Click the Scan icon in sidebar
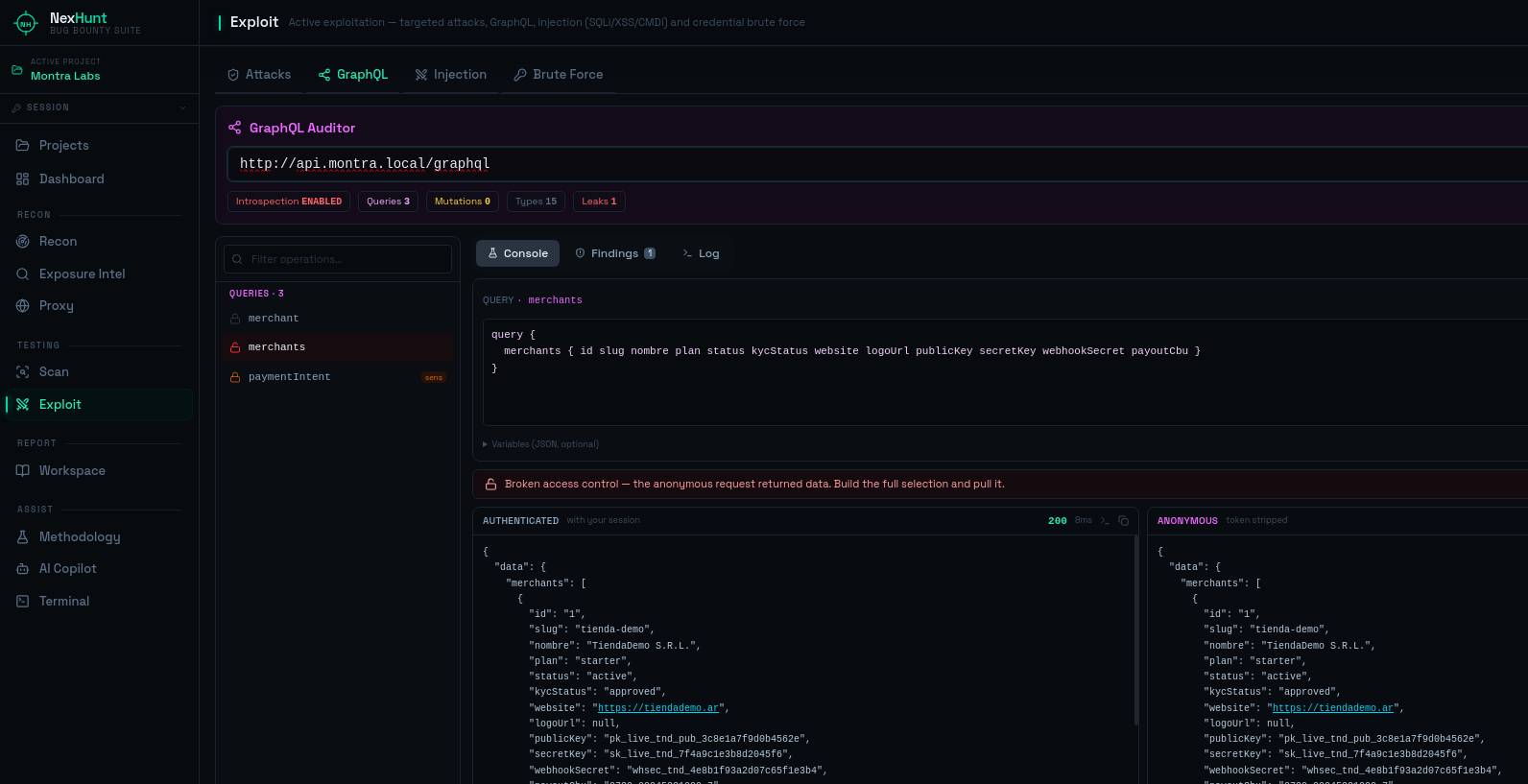 click(22, 371)
